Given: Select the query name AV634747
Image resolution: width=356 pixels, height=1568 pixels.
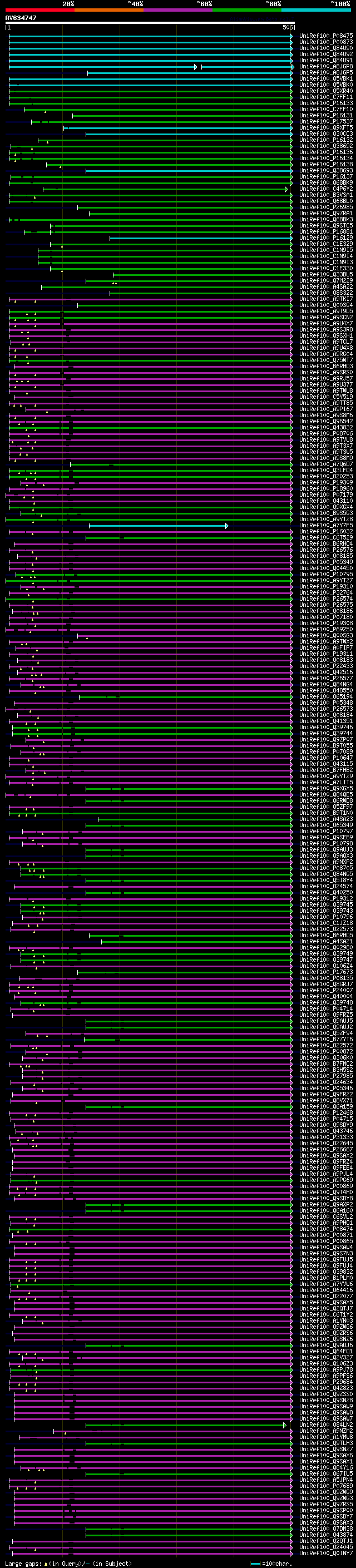Looking at the screenshot, I should point(21,18).
